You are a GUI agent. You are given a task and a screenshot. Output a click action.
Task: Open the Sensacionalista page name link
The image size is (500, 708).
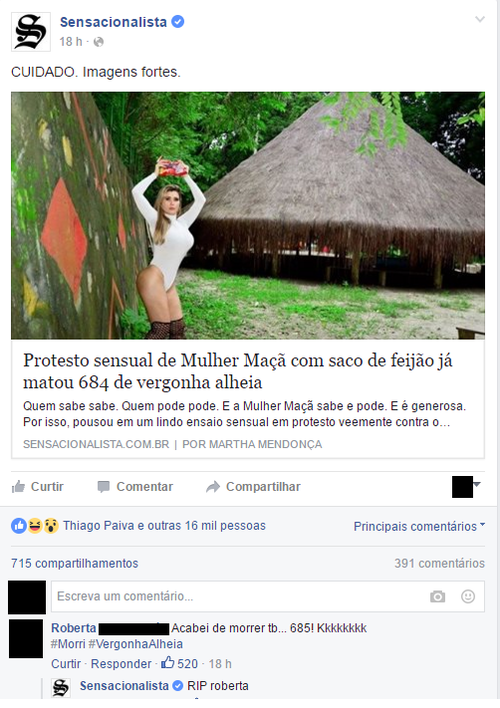point(113,22)
